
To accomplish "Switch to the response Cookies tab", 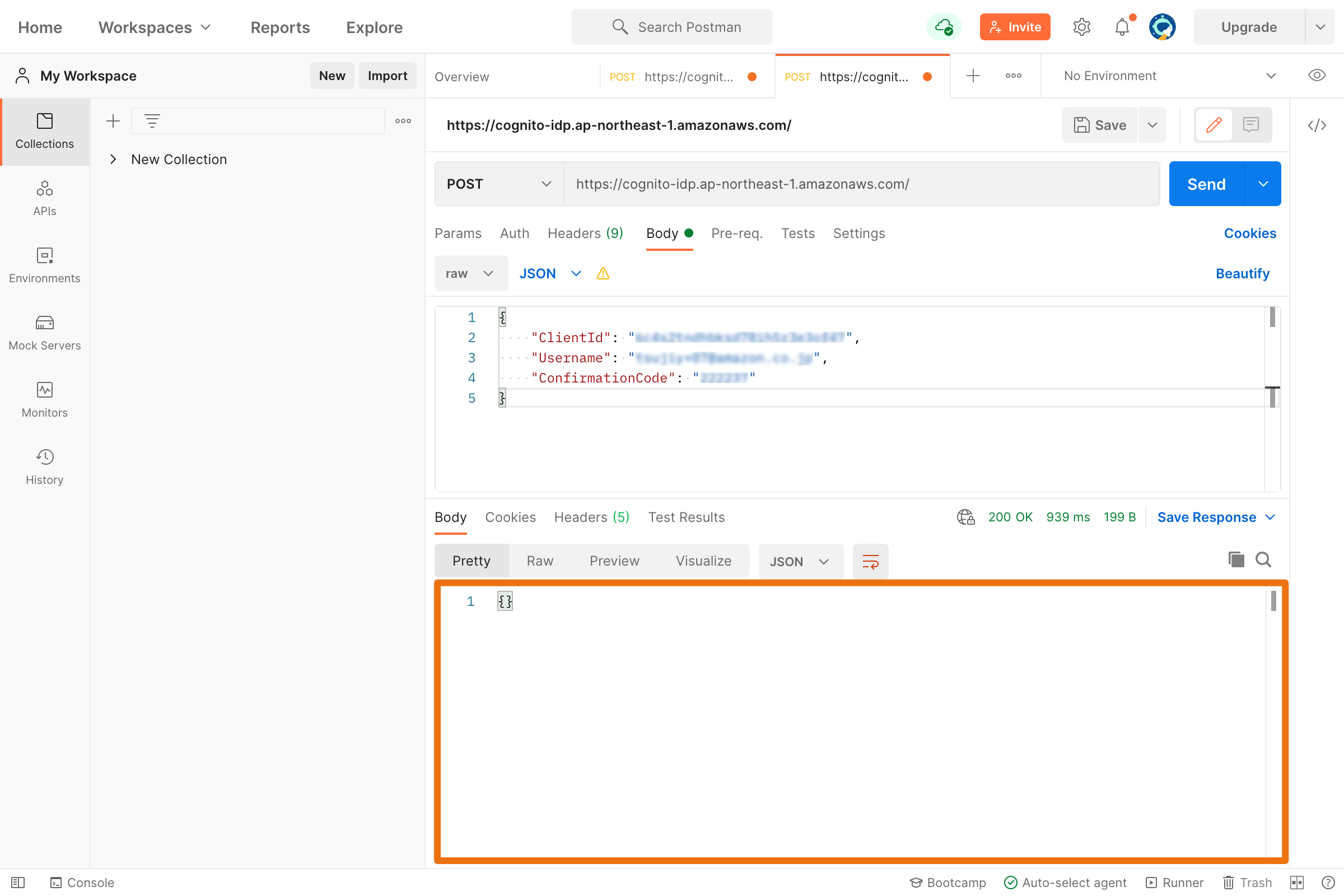I will coord(510,517).
